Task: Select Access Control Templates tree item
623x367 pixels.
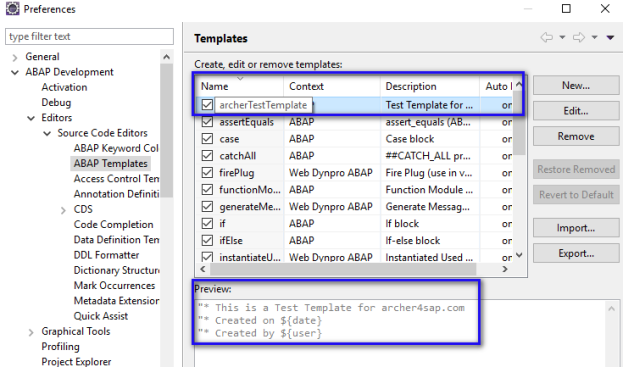Action: point(116,179)
